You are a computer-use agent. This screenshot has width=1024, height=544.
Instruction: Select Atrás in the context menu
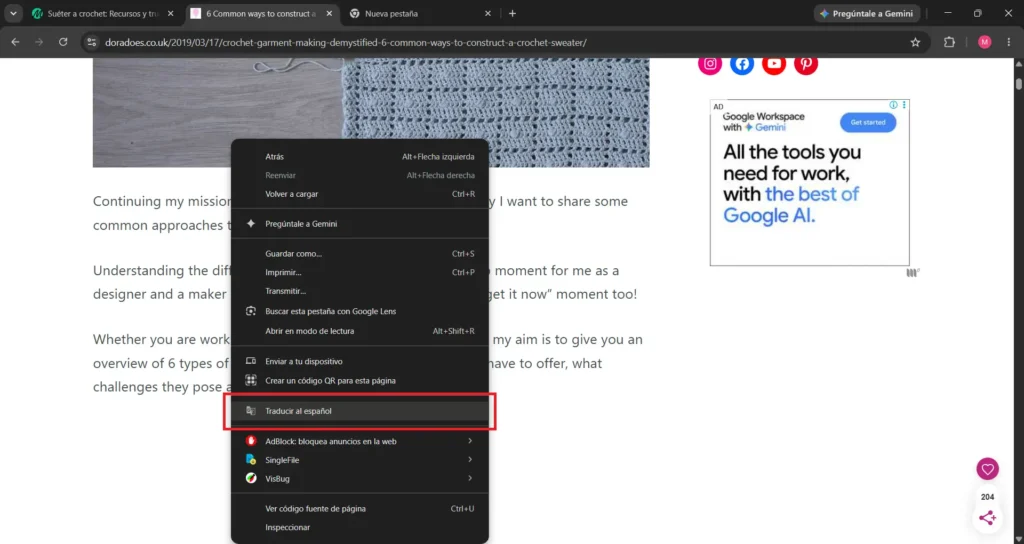[360, 157]
